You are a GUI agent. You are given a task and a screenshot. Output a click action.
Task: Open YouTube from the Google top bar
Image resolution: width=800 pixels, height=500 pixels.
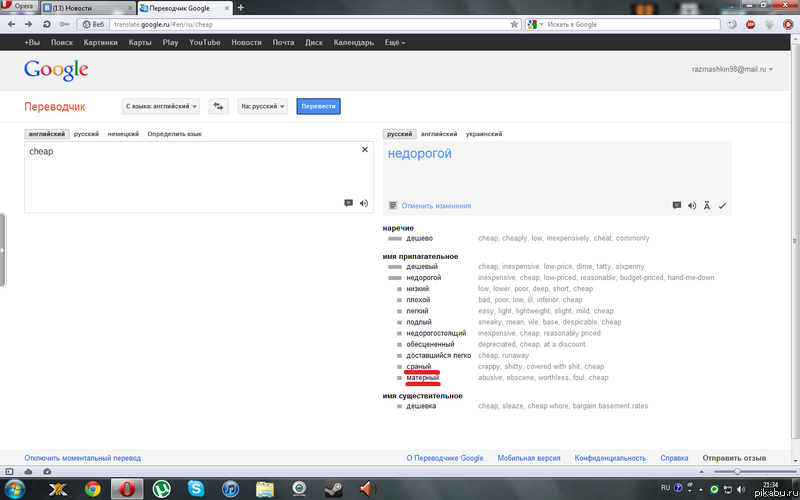click(x=205, y=43)
